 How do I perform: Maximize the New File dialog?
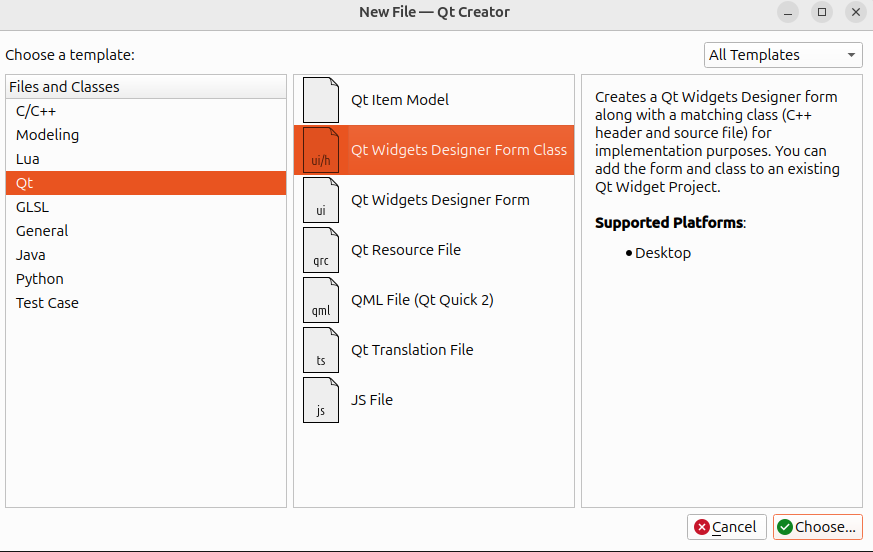822,12
